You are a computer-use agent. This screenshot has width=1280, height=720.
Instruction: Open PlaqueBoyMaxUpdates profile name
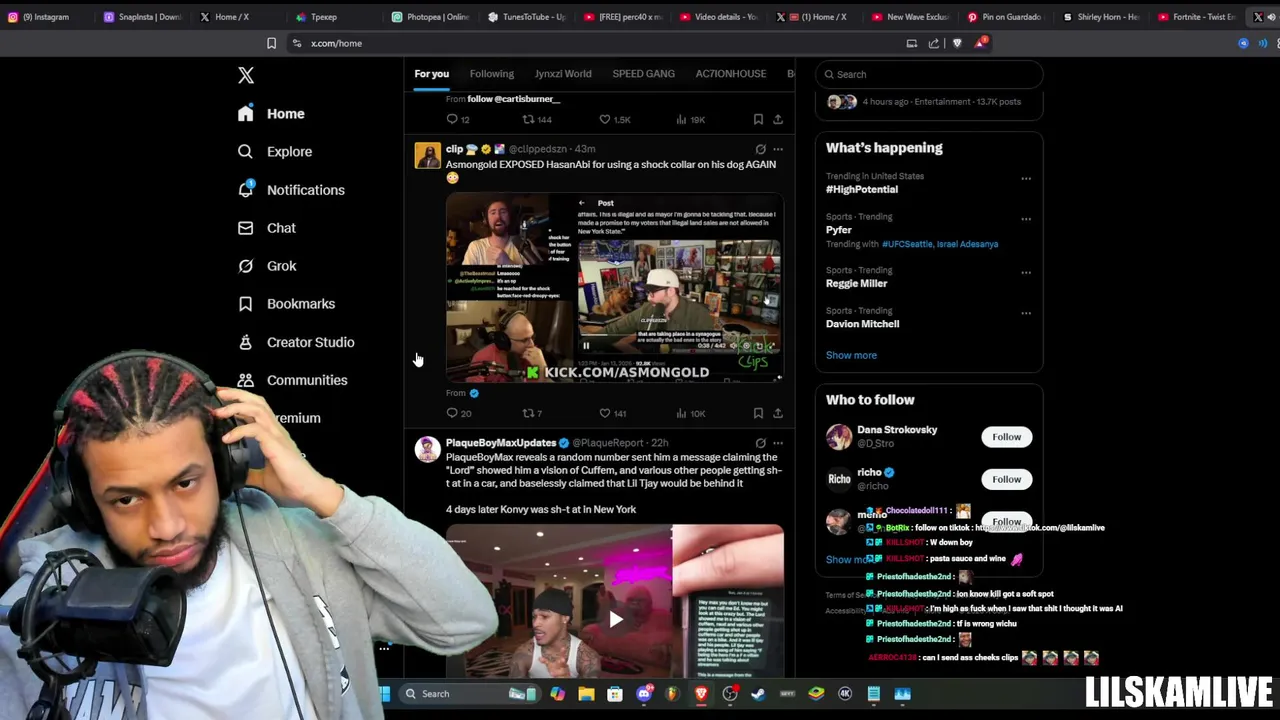[x=501, y=443]
